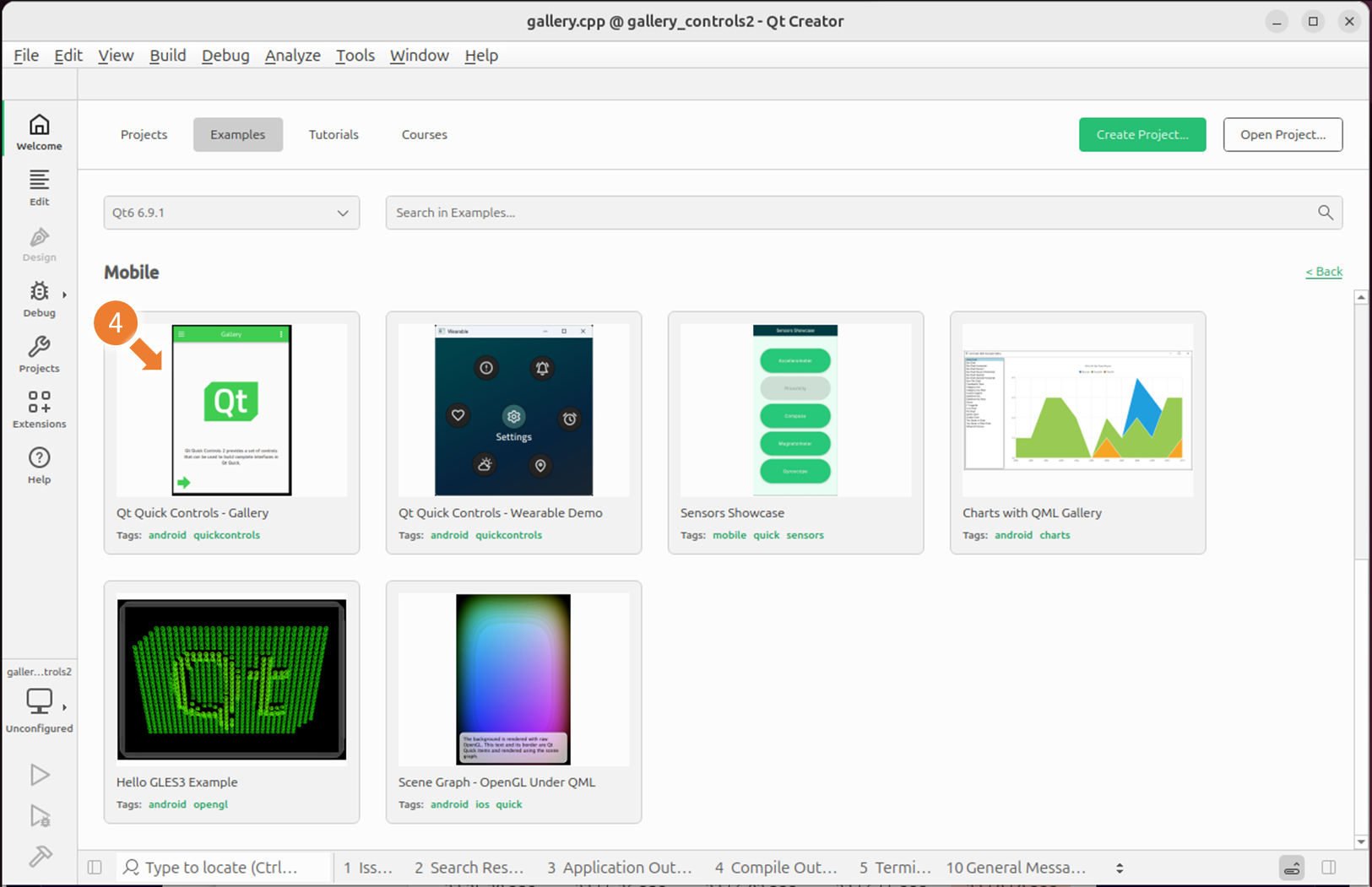The width and height of the screenshot is (1372, 887).
Task: Open the Help menu
Action: click(x=481, y=56)
